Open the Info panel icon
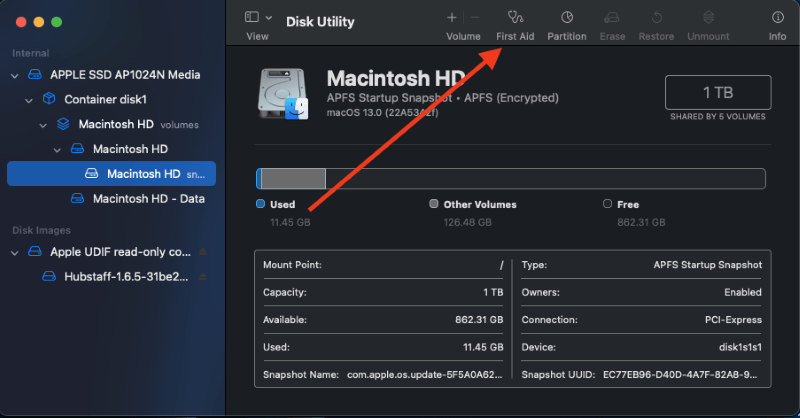Viewport: 800px width, 418px height. pyautogui.click(x=778, y=17)
